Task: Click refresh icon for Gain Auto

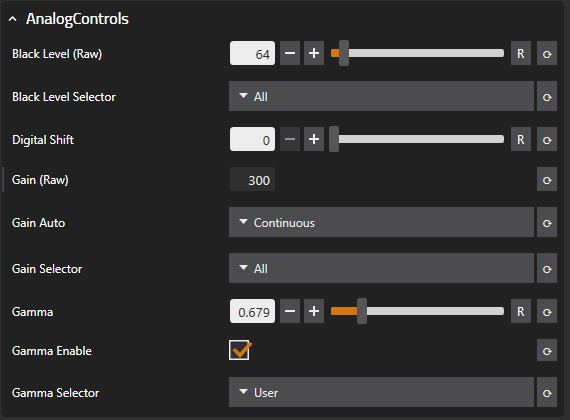Action: pyautogui.click(x=547, y=223)
